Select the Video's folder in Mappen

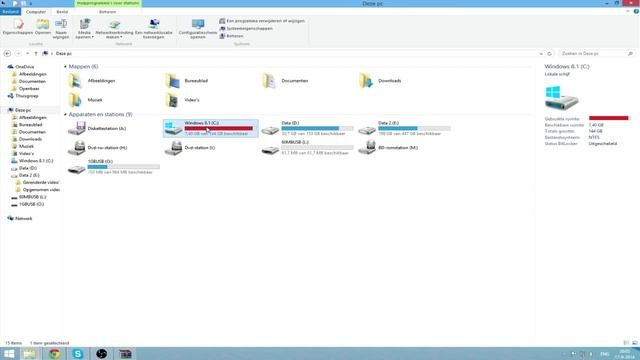[x=182, y=100]
